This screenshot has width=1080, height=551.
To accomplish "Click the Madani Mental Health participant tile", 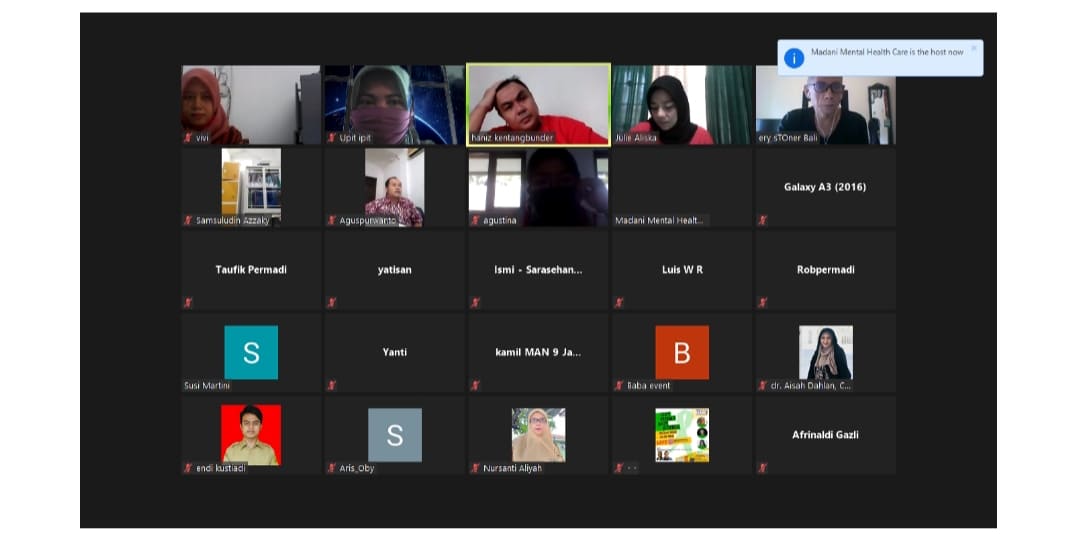I will pos(682,187).
